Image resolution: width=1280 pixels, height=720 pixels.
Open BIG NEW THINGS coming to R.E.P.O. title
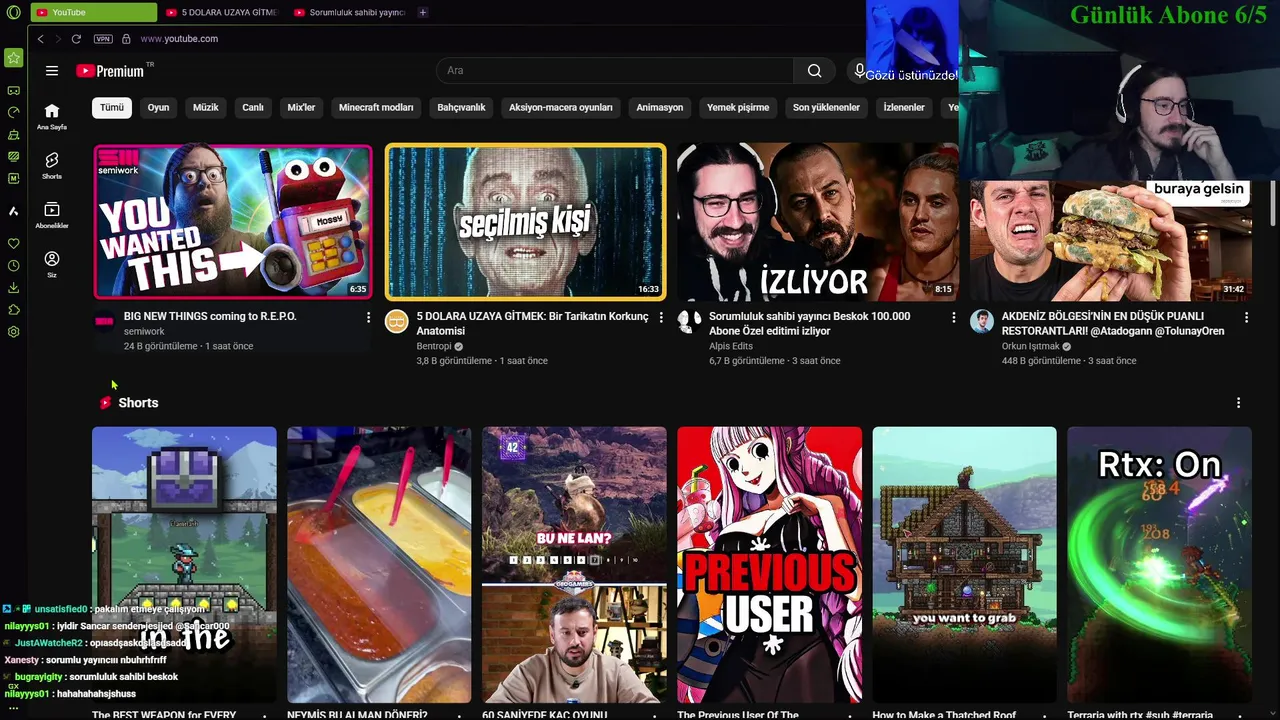210,316
